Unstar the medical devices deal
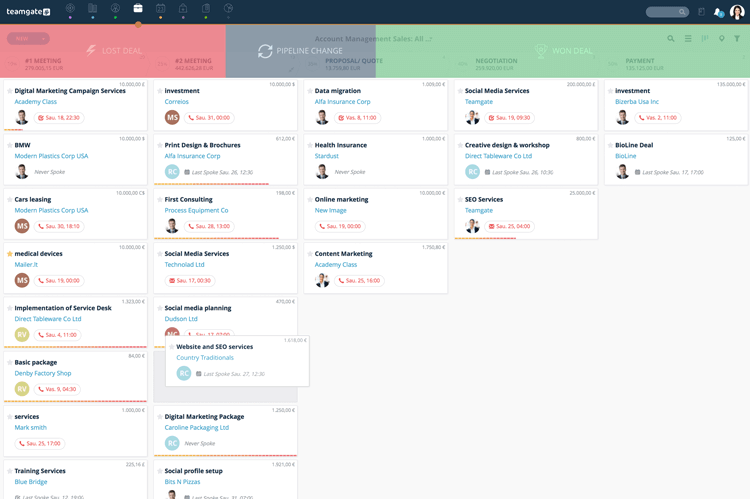750x499 pixels. [x=10, y=254]
